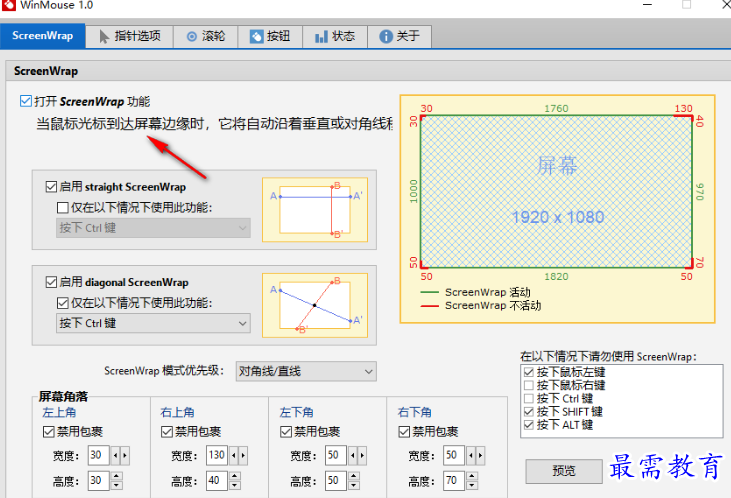Click 左上角 高度 field showing 30
This screenshot has width=731, height=498.
pyautogui.click(x=98, y=480)
